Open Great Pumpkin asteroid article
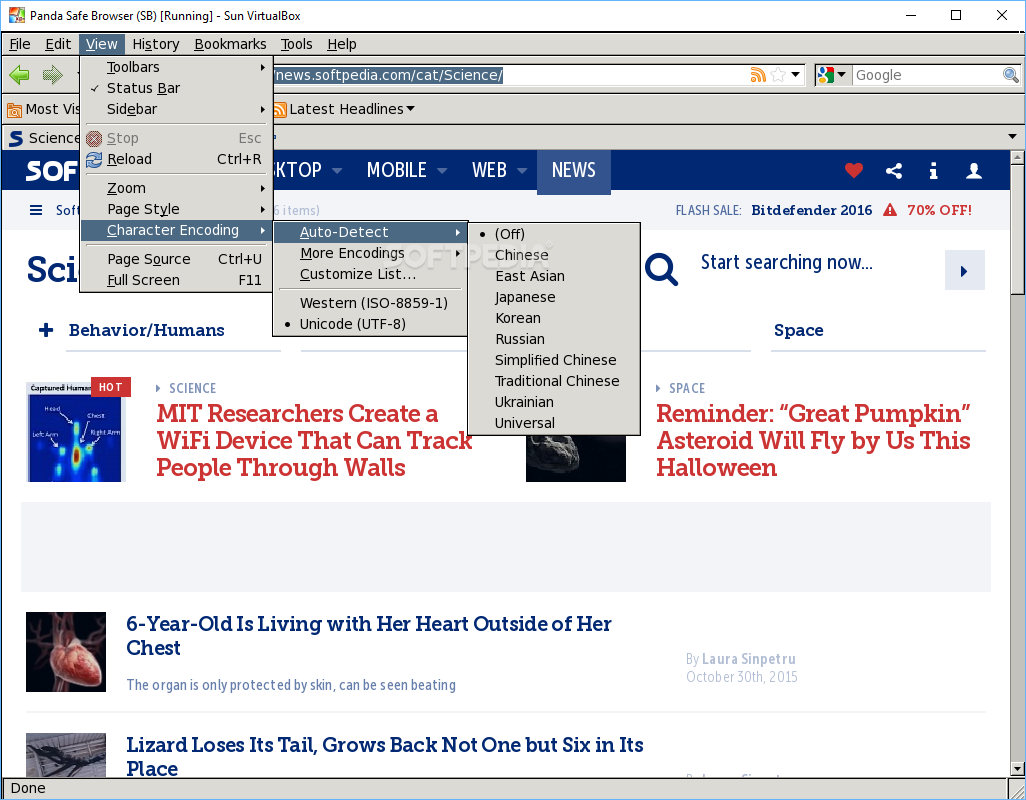Screen dimensions: 1026x800 coord(813,440)
